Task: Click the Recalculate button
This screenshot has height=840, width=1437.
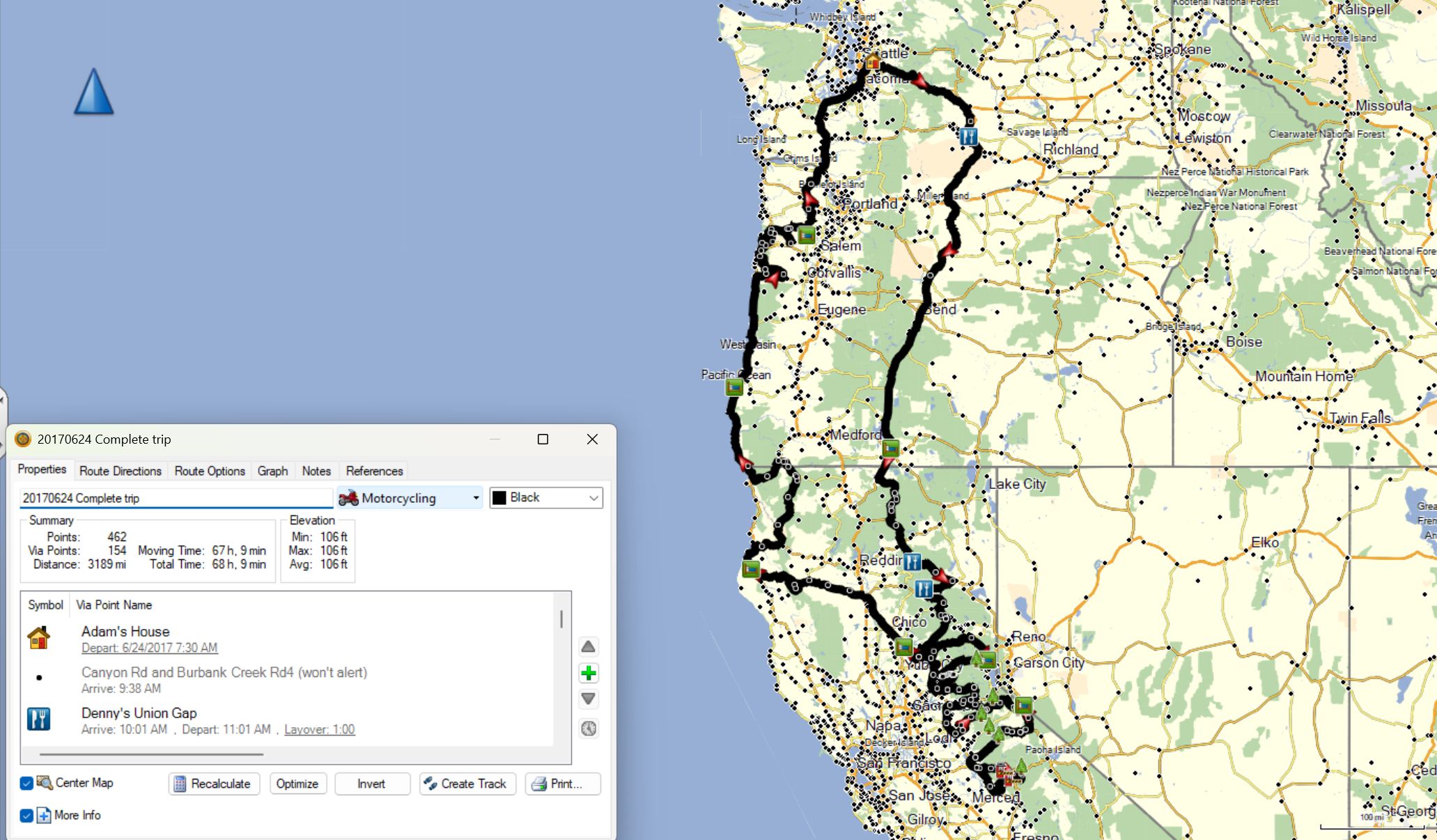Action: pyautogui.click(x=214, y=784)
